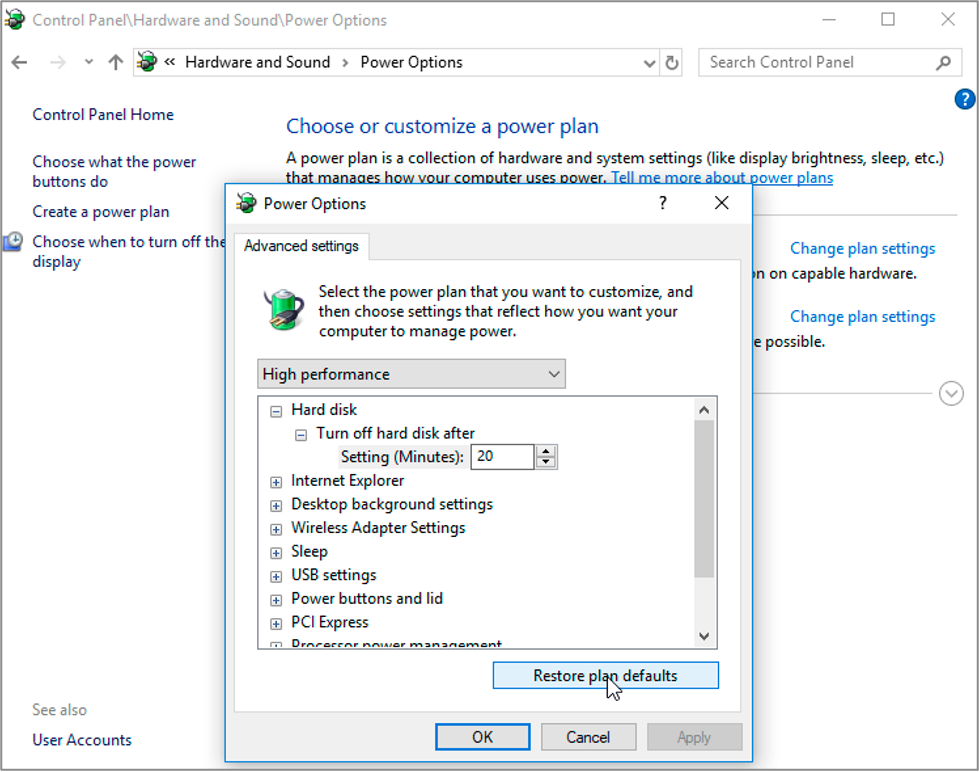Expand Wireless Adapter Settings node
This screenshot has height=772, width=979.
click(276, 530)
